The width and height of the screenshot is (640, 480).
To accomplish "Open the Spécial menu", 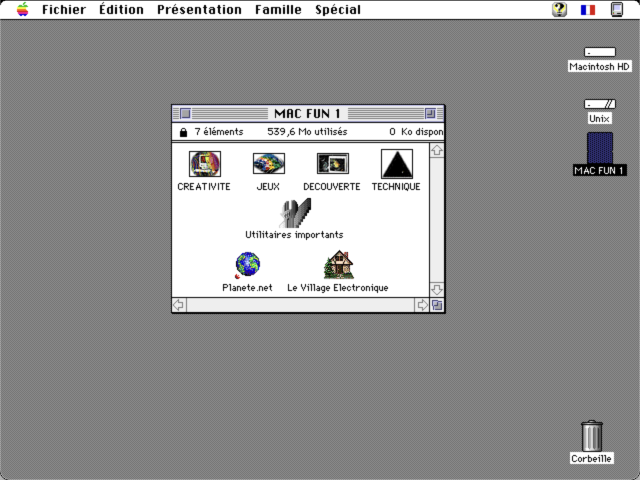I will tap(338, 9).
